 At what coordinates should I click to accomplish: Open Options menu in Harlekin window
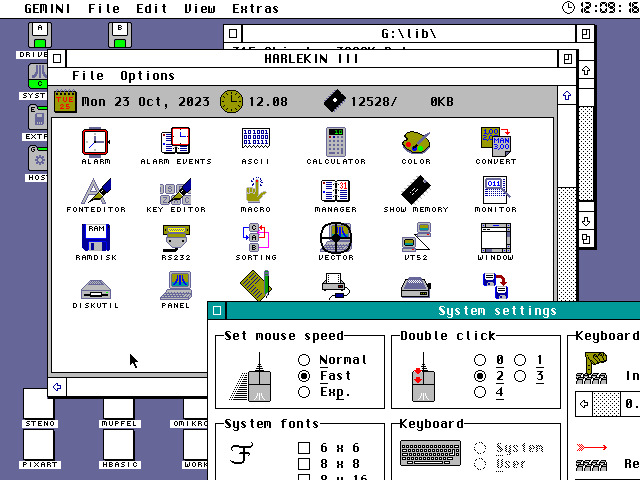(147, 76)
